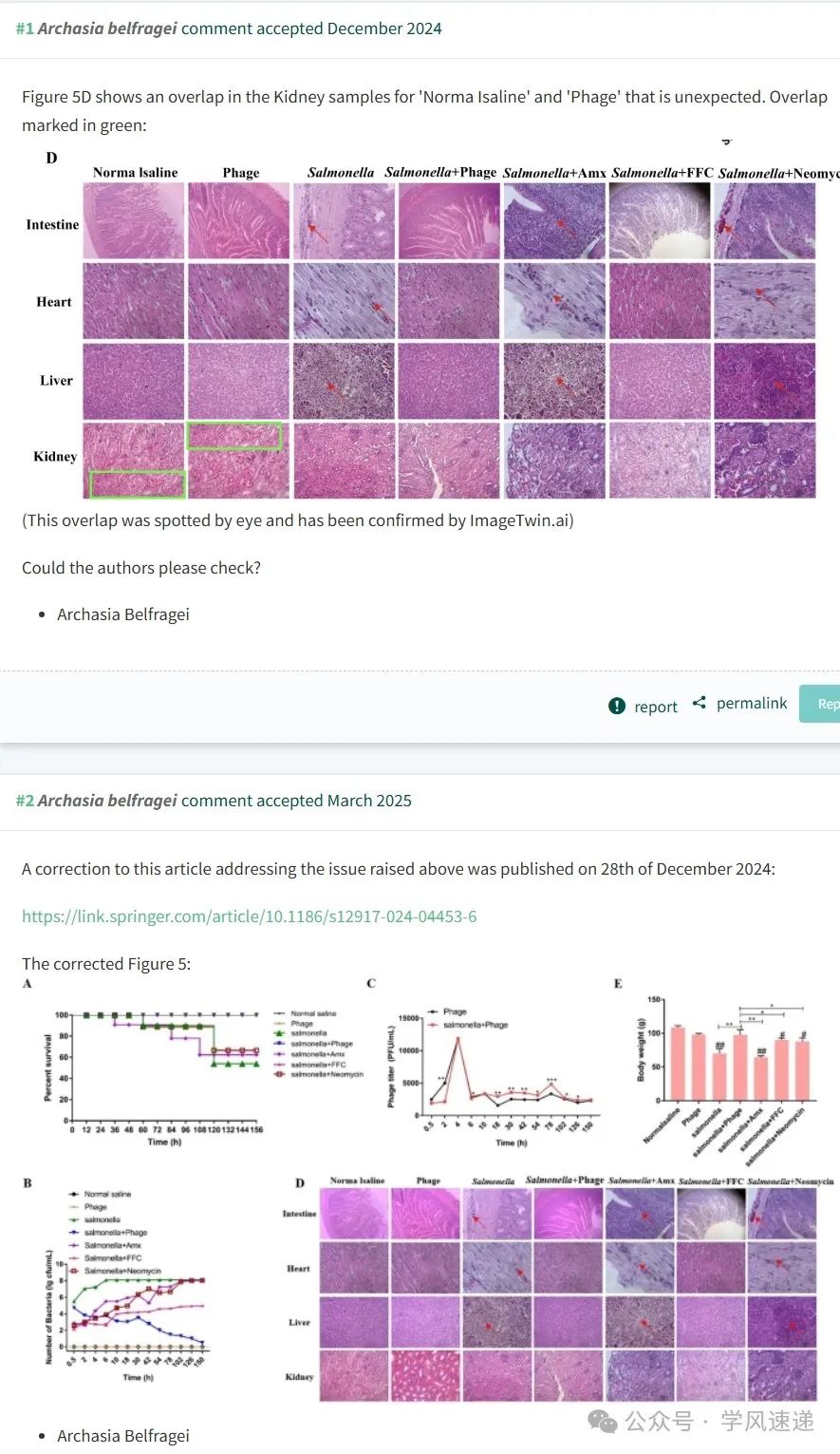This screenshot has width=840, height=1454.
Task: Click the WeChat account watermark icon
Action: 603,1421
